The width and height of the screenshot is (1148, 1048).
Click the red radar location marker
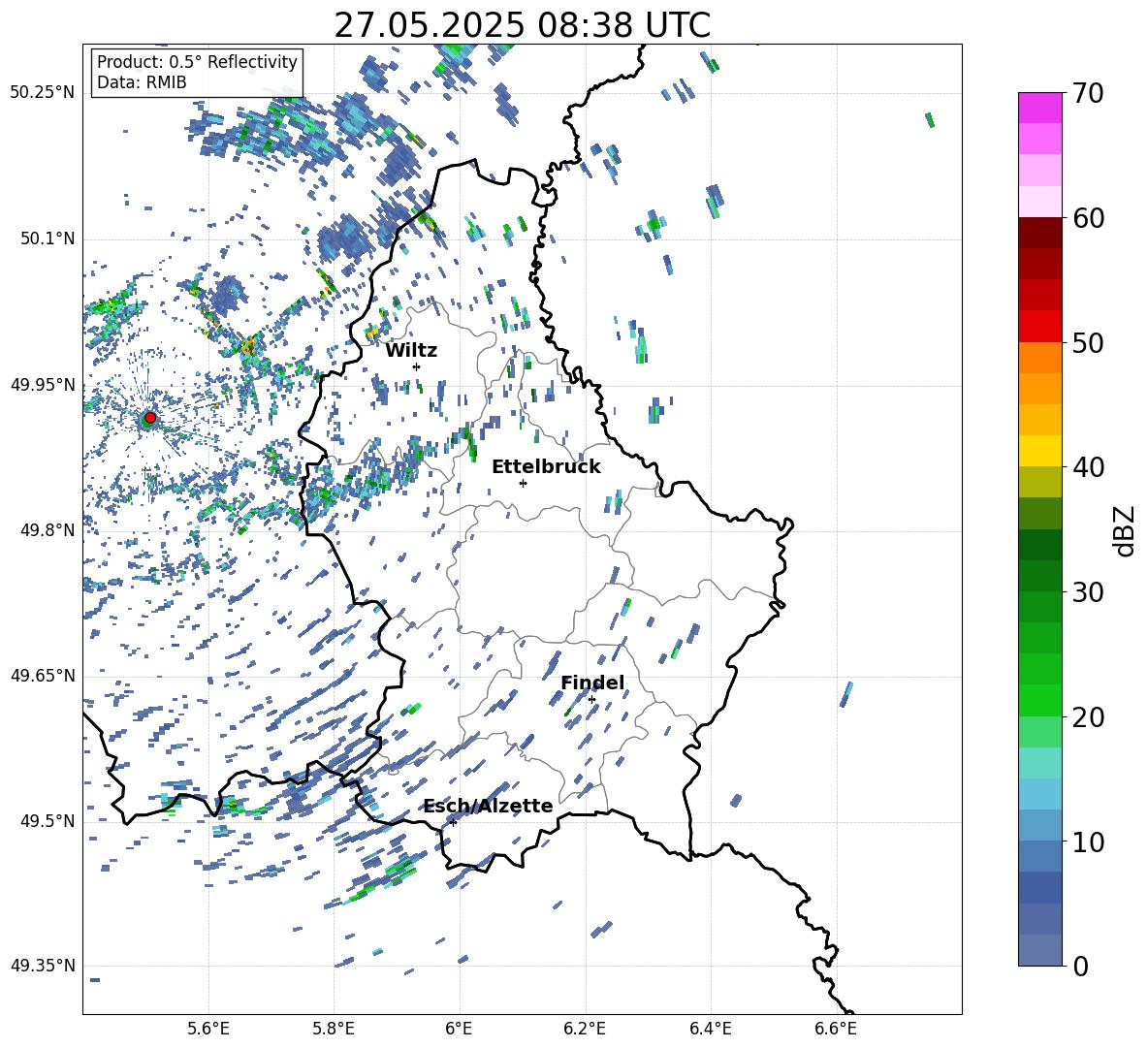[150, 418]
